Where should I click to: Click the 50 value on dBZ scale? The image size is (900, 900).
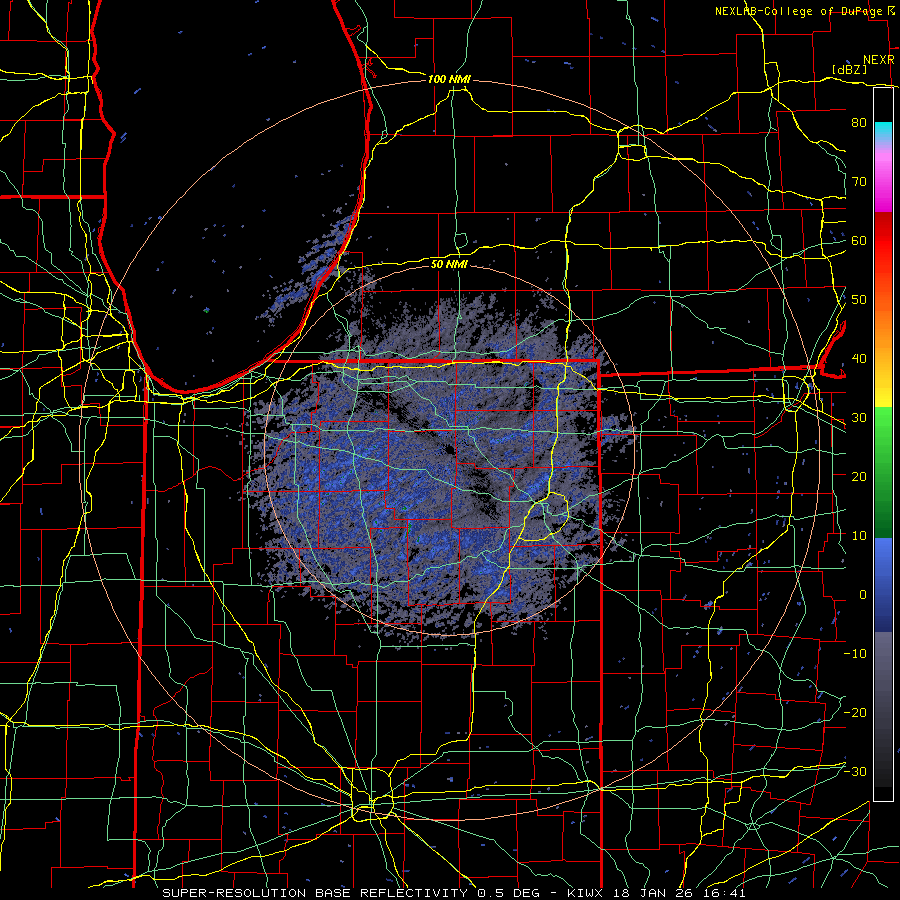(x=859, y=300)
